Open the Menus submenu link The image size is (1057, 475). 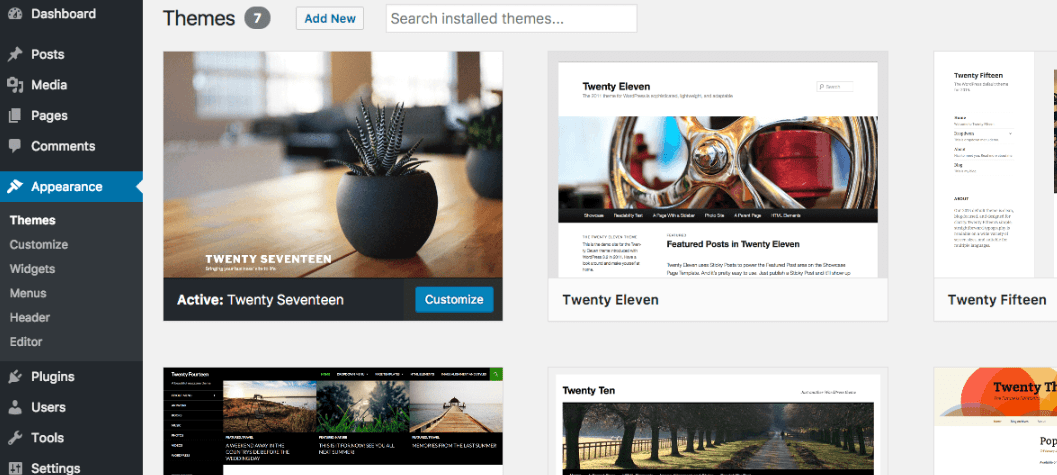pyautogui.click(x=28, y=293)
